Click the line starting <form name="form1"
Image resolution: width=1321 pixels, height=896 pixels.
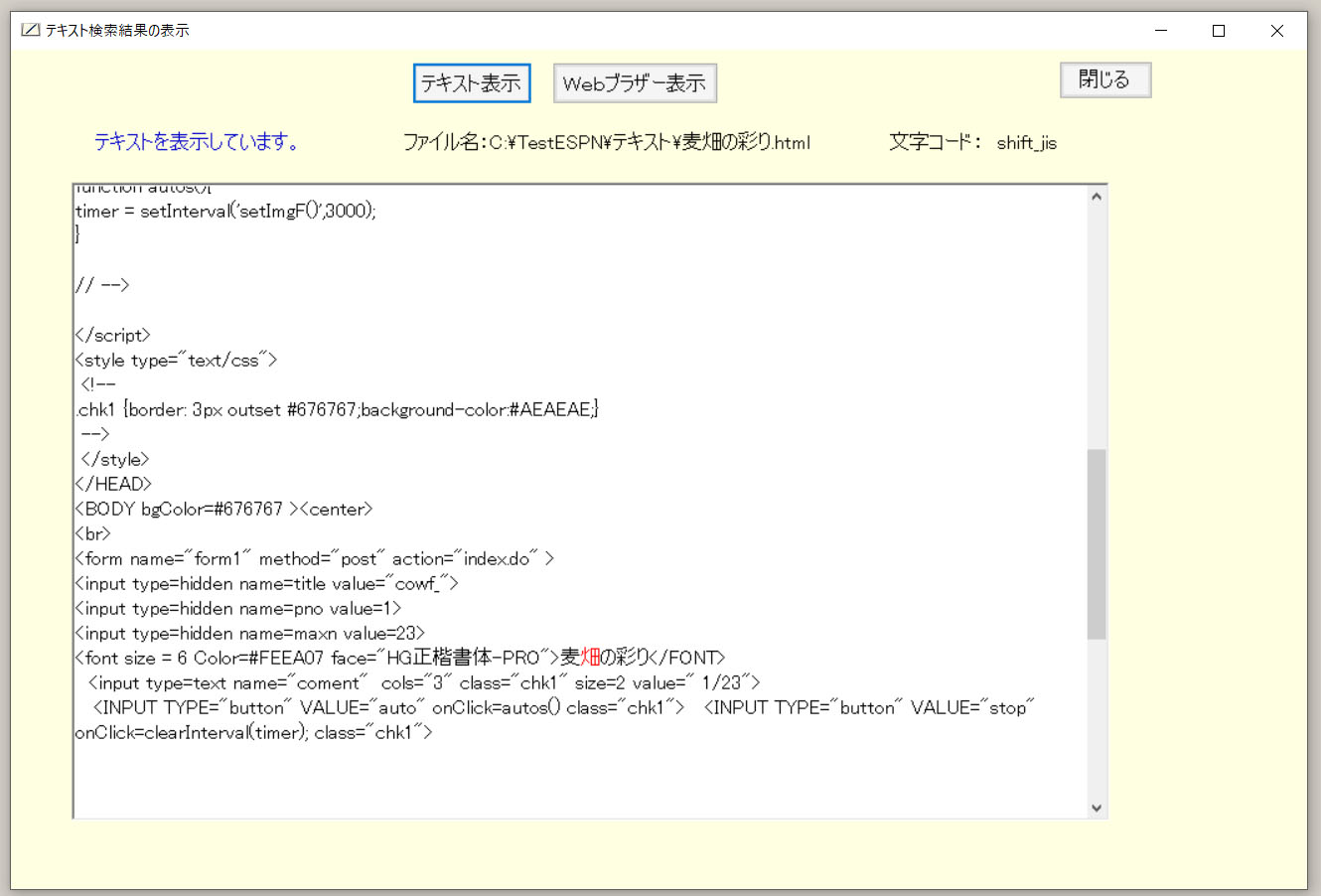point(314,558)
